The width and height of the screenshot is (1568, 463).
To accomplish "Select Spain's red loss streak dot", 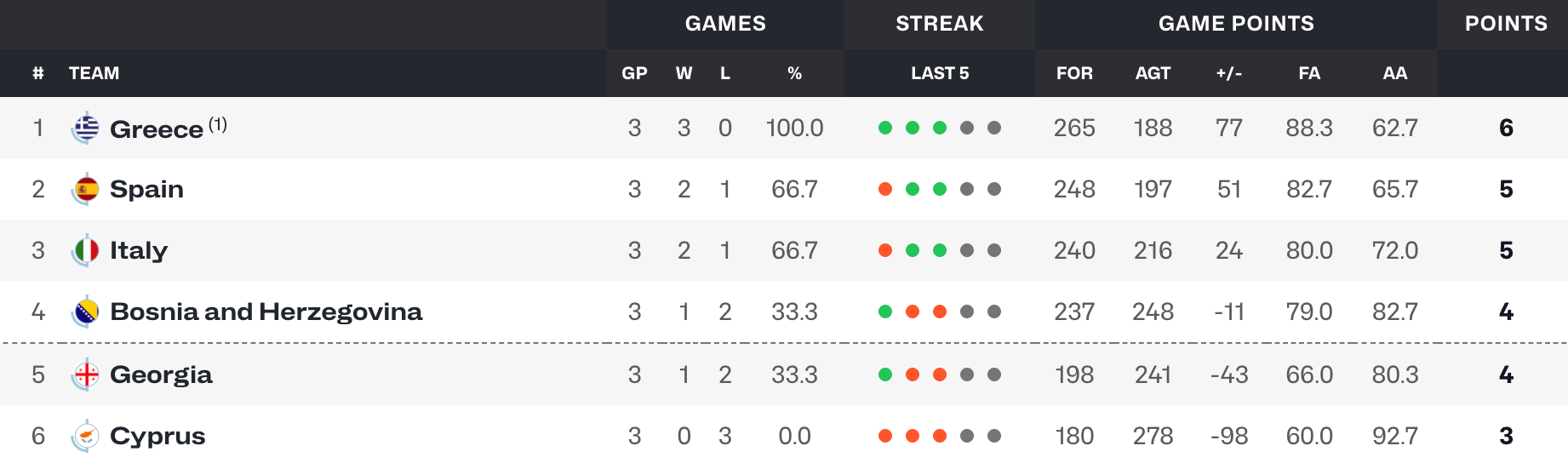I will [x=885, y=189].
